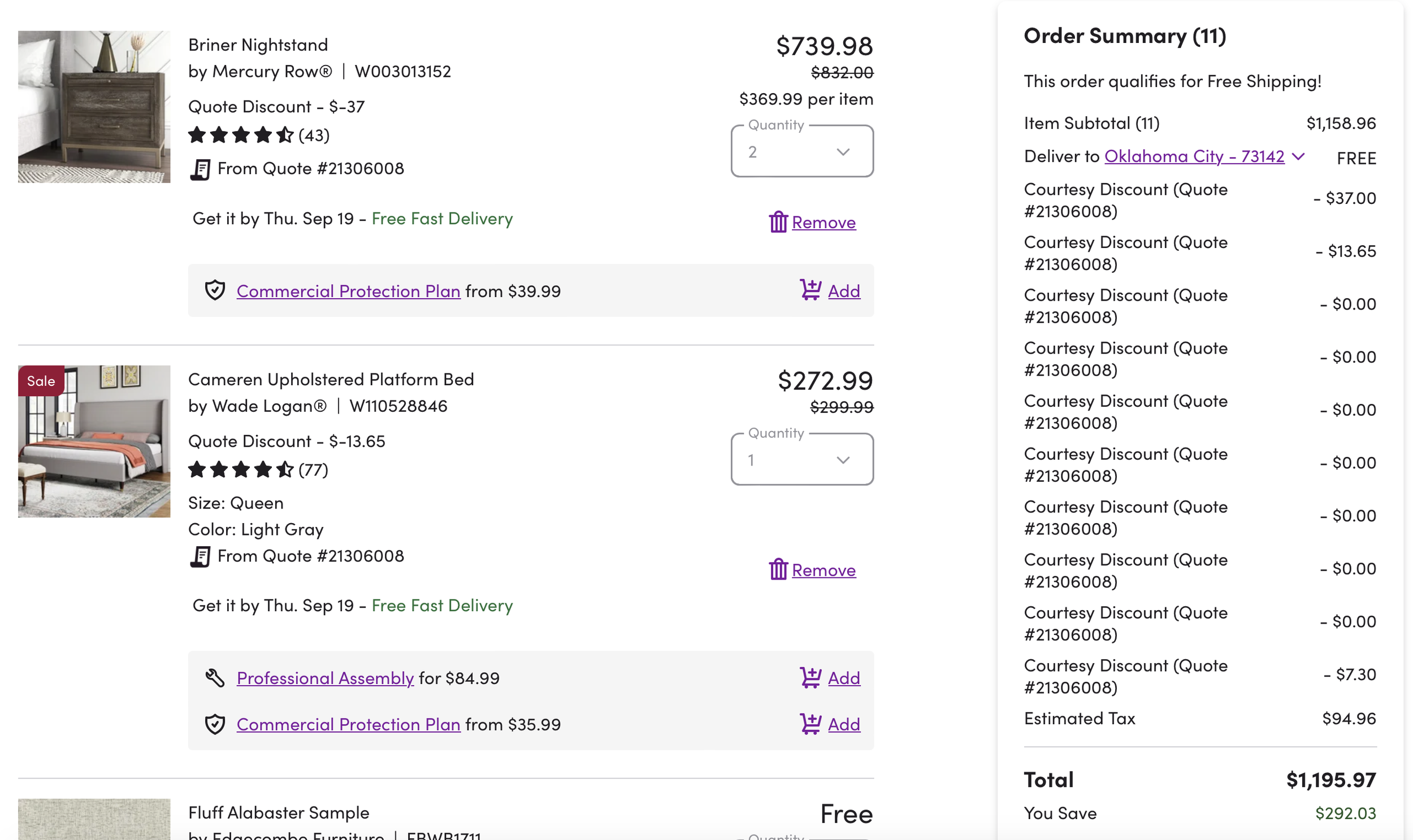1413x840 pixels.
Task: Click cart icon beside Professional Assembly
Action: coord(810,677)
